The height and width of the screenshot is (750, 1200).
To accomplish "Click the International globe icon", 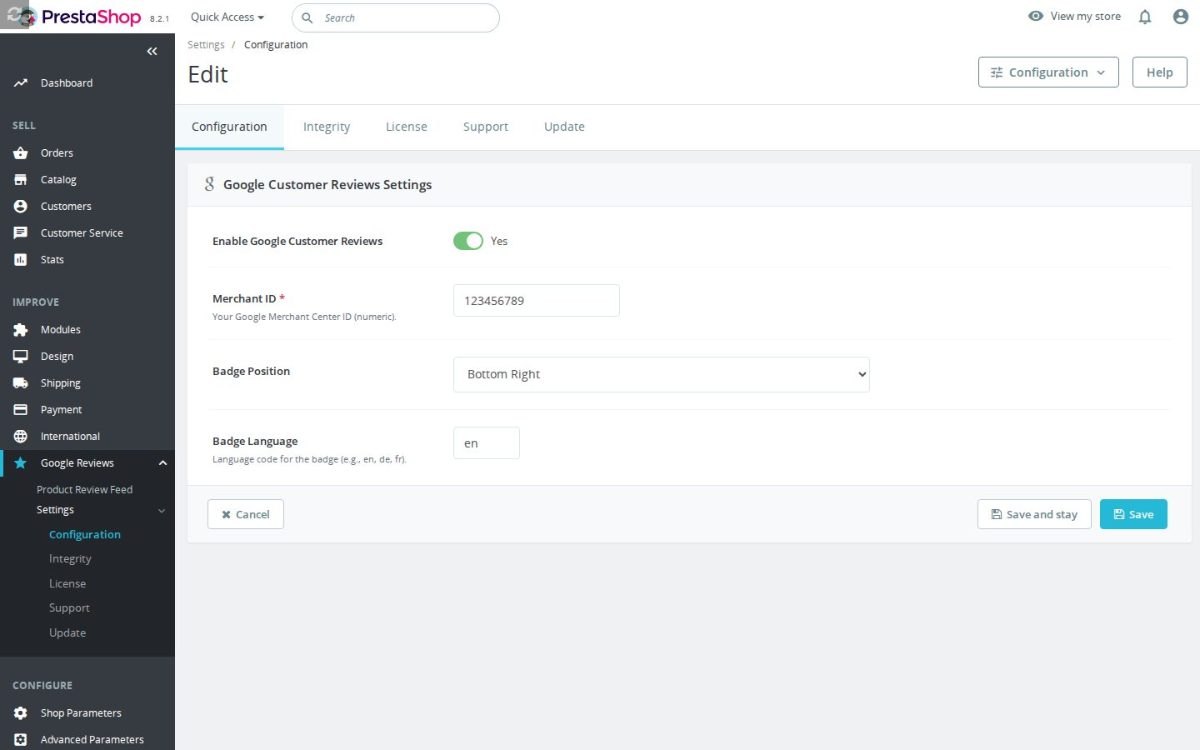I will point(20,436).
